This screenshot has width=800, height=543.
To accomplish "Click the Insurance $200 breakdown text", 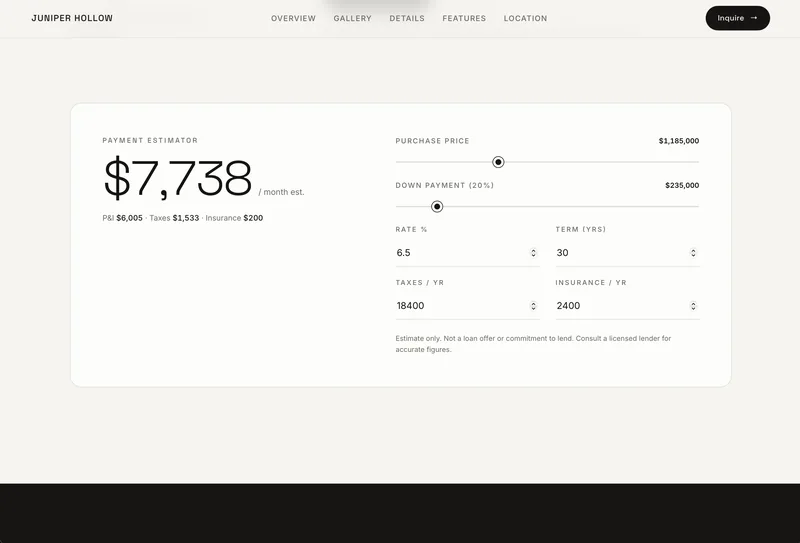I will point(234,218).
